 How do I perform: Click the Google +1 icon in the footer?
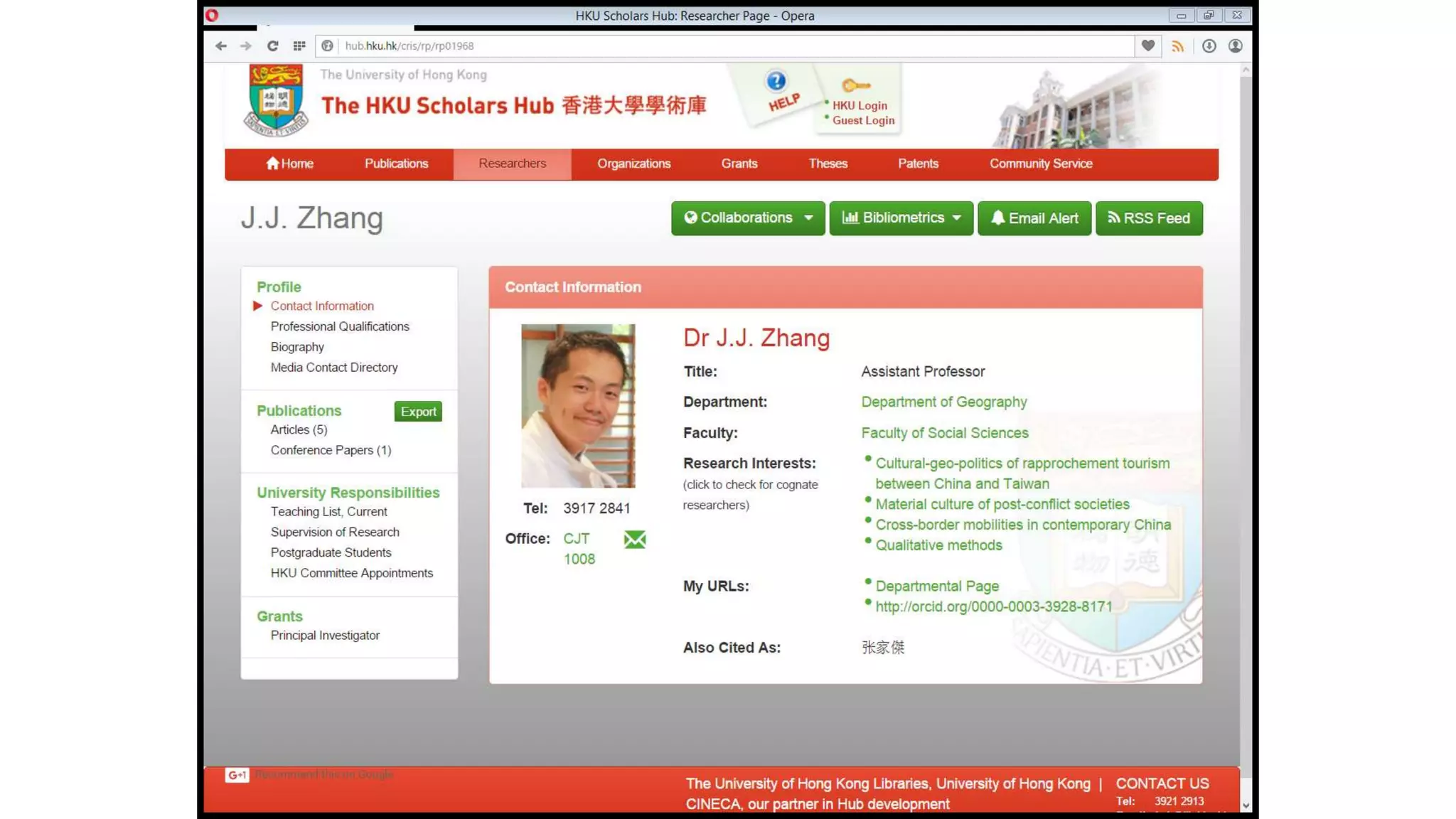pos(237,775)
